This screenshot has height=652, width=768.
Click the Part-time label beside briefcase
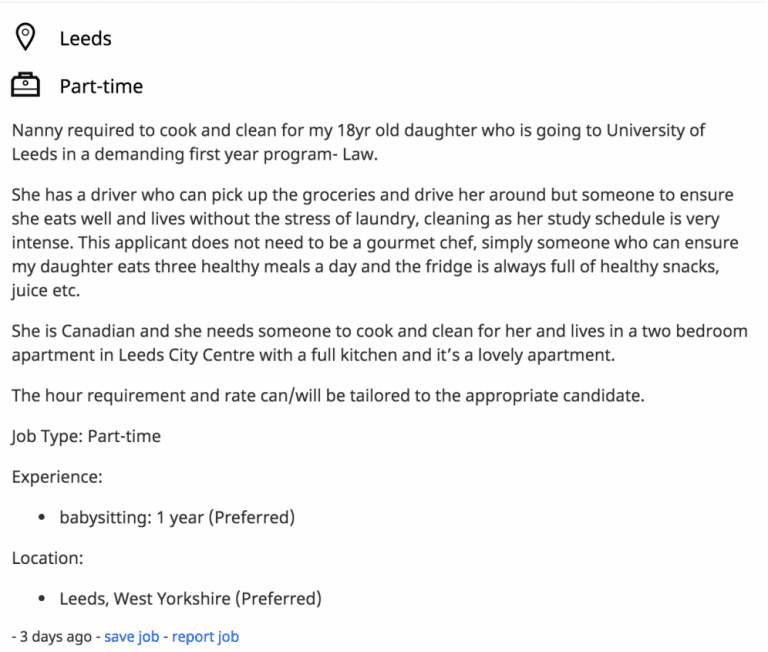pyautogui.click(x=101, y=86)
